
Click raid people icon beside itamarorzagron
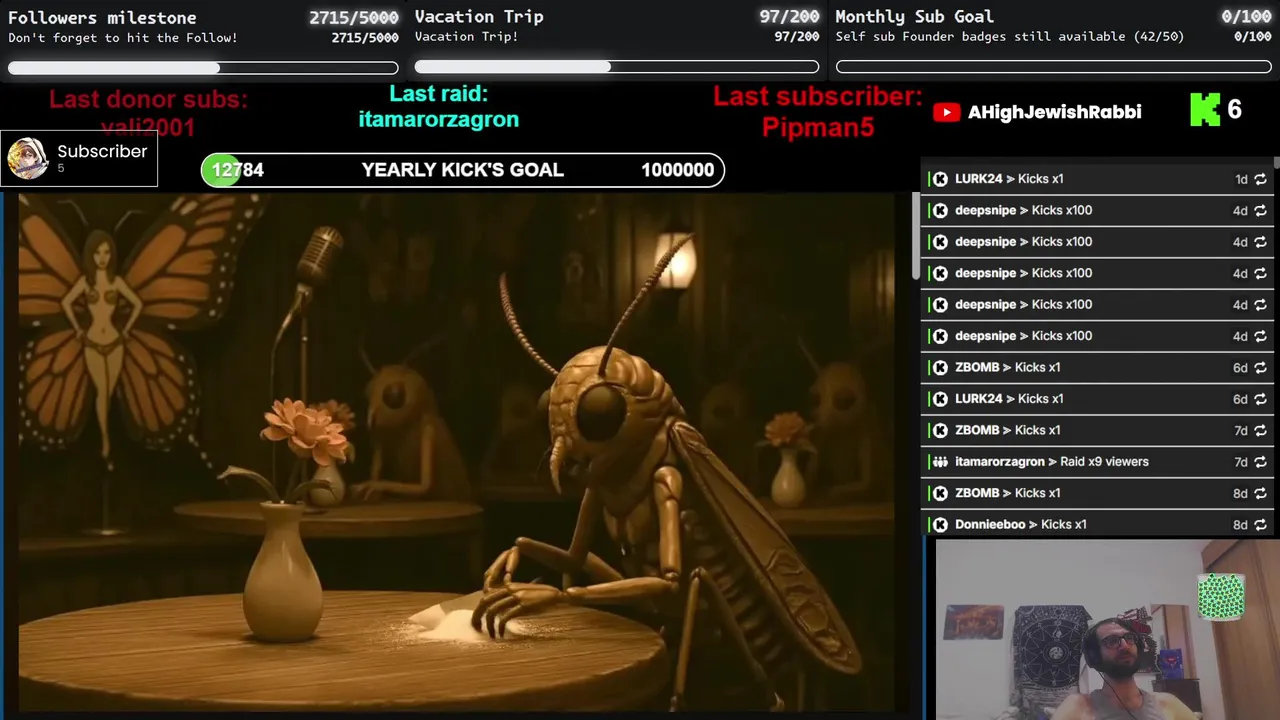pos(940,462)
